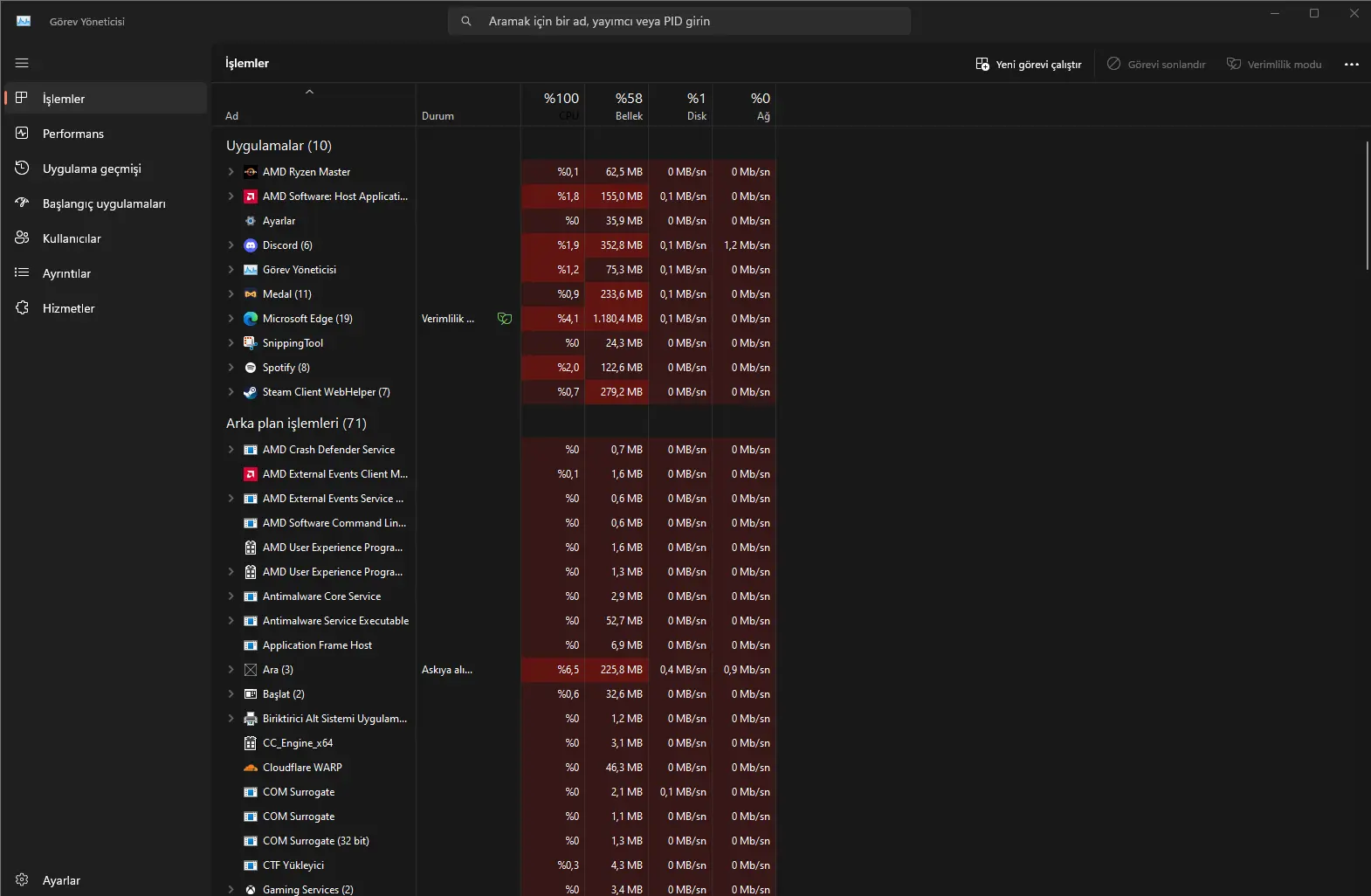Screen dimensions: 1371x896
Task: Open the İşlemler tab in sidebar
Action: 106,99
